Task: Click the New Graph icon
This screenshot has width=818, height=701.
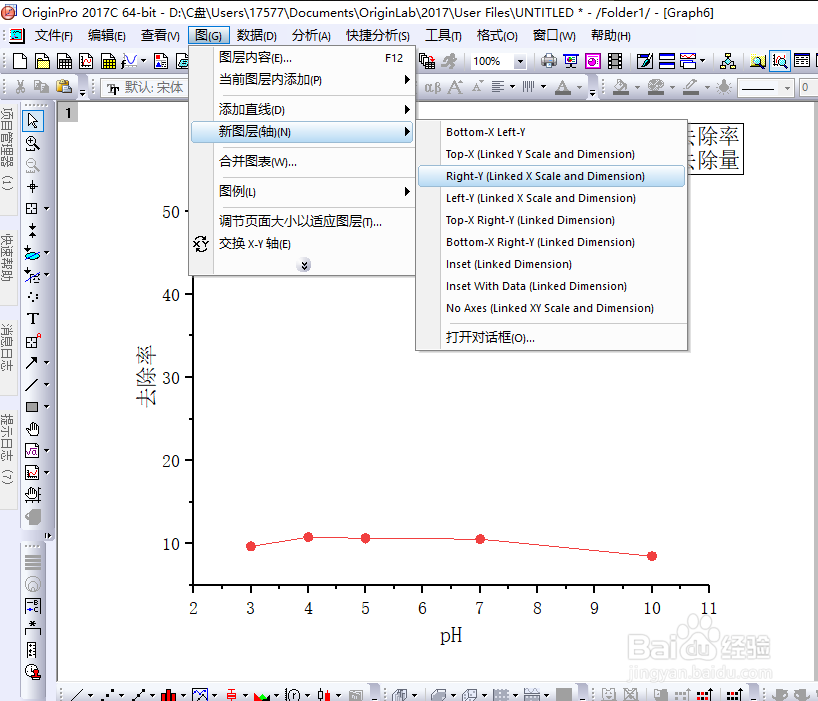Action: pos(86,61)
